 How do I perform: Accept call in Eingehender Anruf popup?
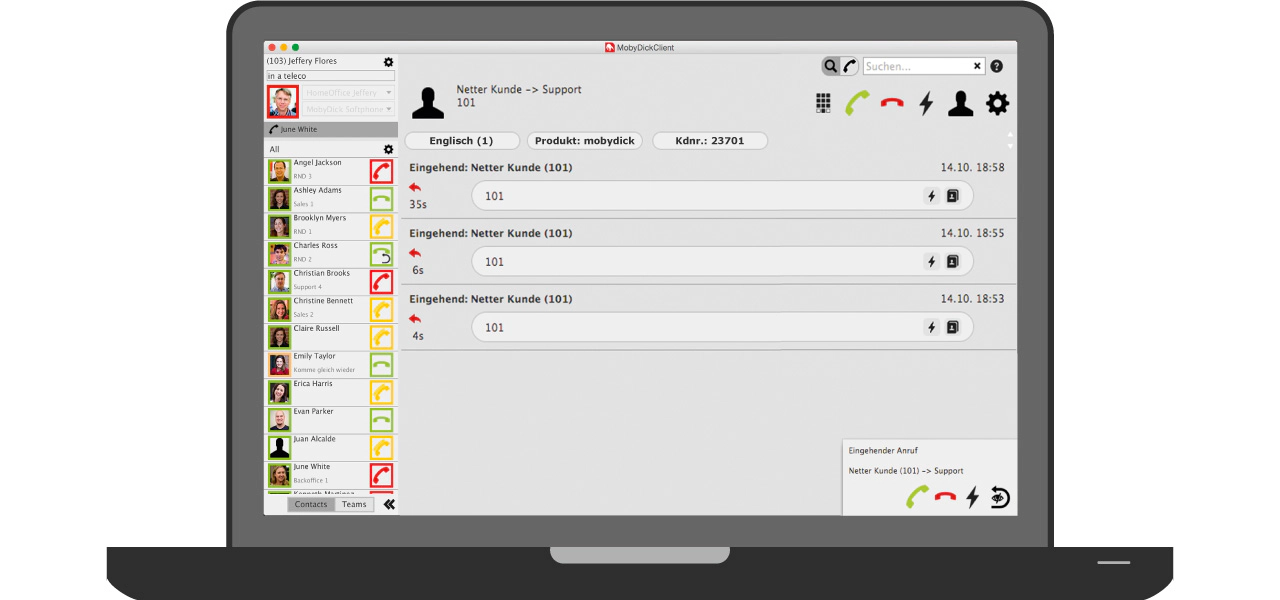tap(917, 496)
